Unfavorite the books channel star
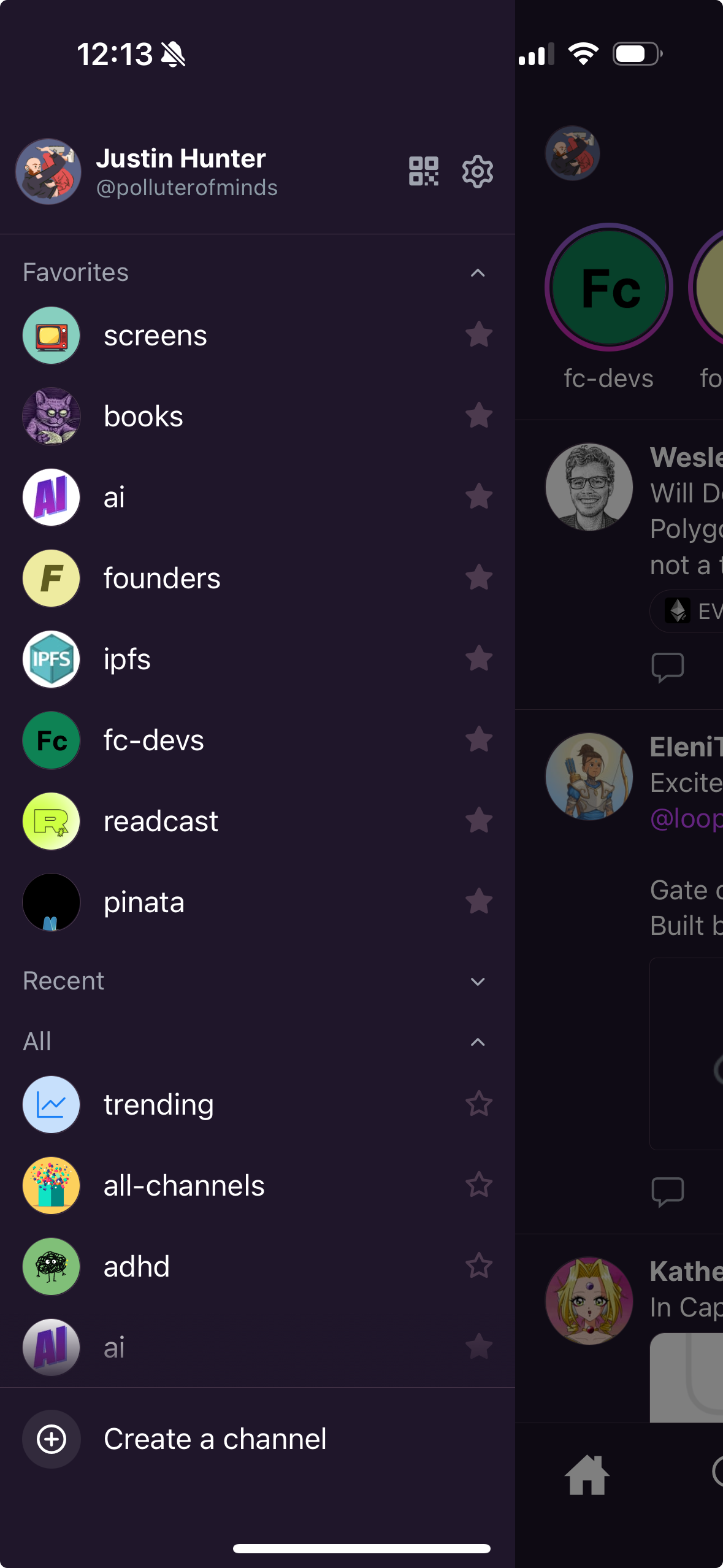The height and width of the screenshot is (1568, 723). click(479, 416)
